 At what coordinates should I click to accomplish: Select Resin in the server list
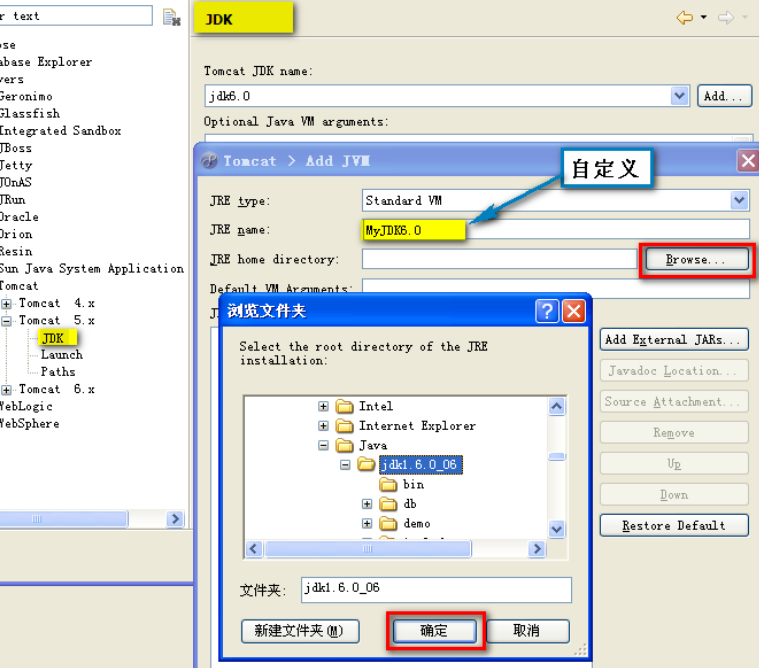[16, 252]
